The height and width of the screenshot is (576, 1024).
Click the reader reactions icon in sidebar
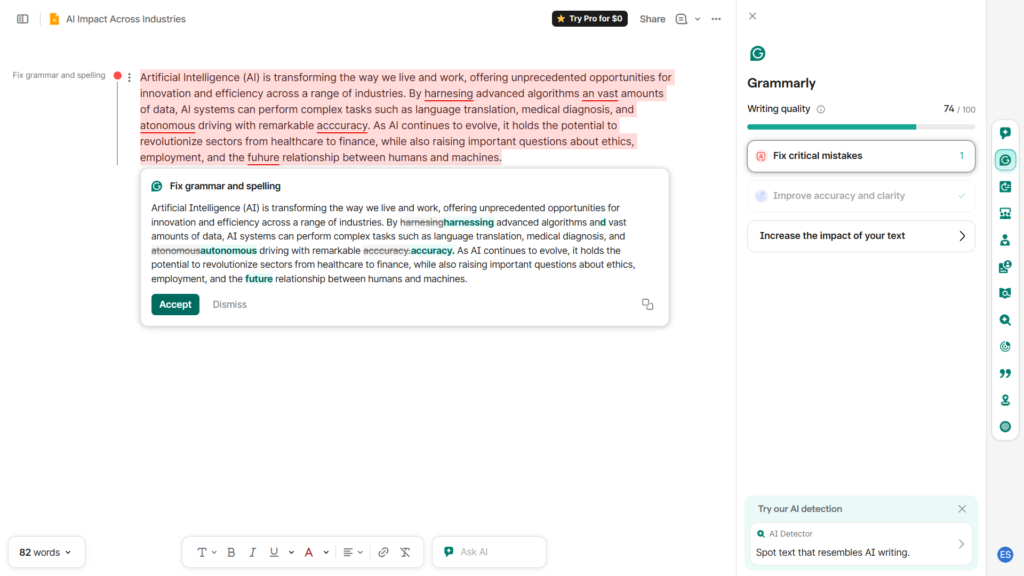tap(1005, 214)
